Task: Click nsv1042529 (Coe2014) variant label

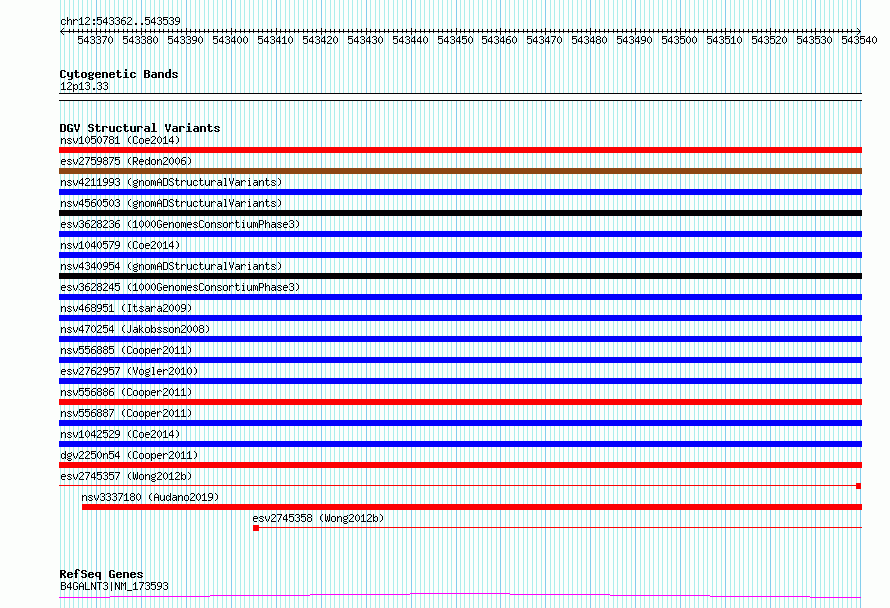Action: click(x=120, y=434)
